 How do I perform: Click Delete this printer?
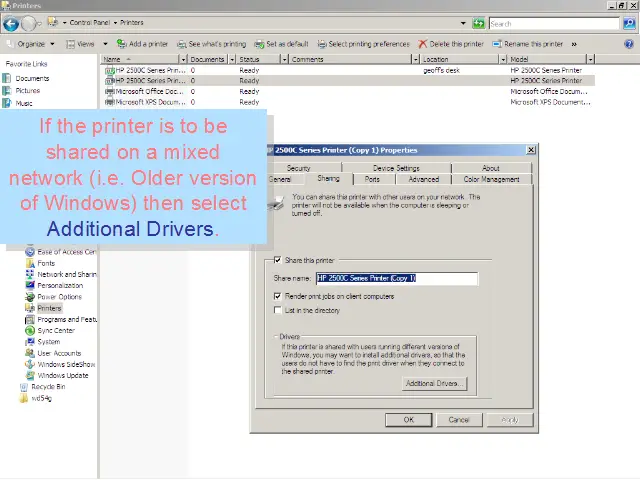[x=451, y=44]
